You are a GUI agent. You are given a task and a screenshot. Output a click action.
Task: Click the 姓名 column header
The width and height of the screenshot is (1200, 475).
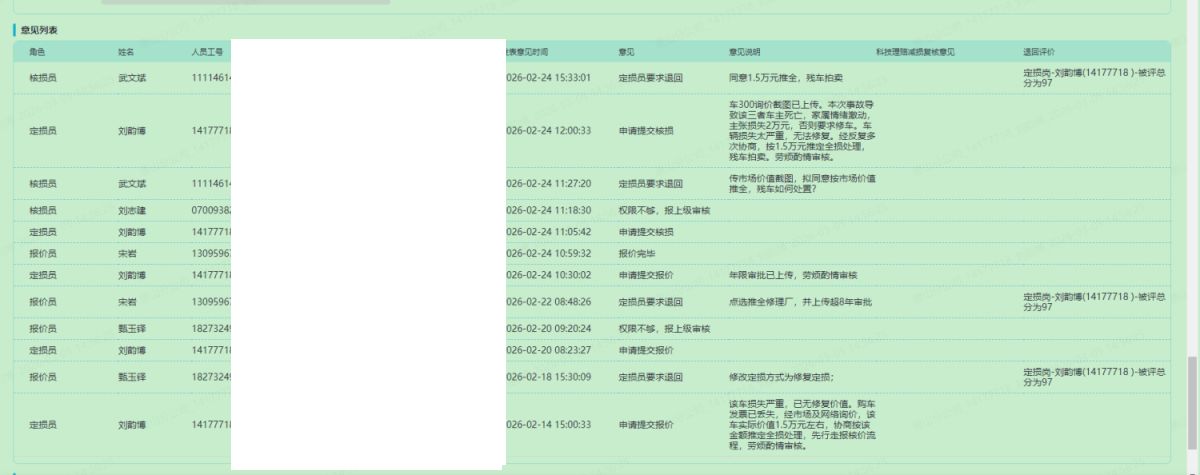tap(126, 51)
